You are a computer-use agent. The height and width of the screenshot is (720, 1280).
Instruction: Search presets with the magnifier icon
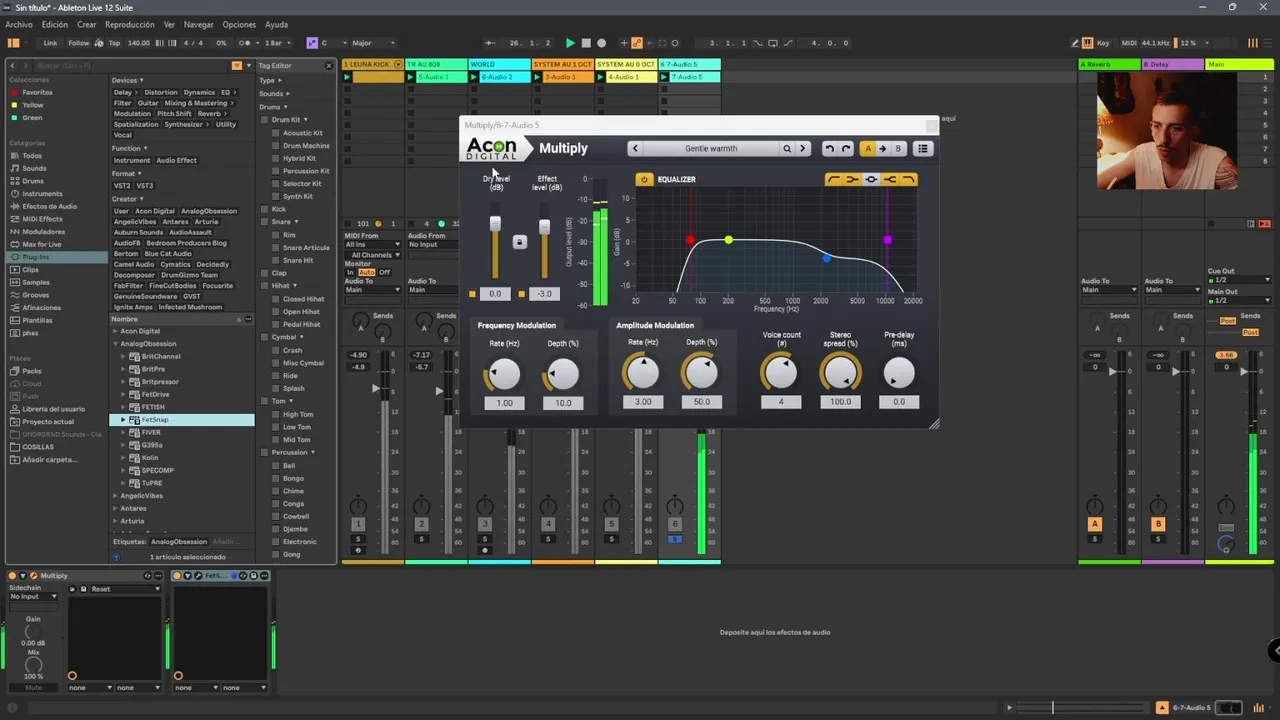click(787, 149)
